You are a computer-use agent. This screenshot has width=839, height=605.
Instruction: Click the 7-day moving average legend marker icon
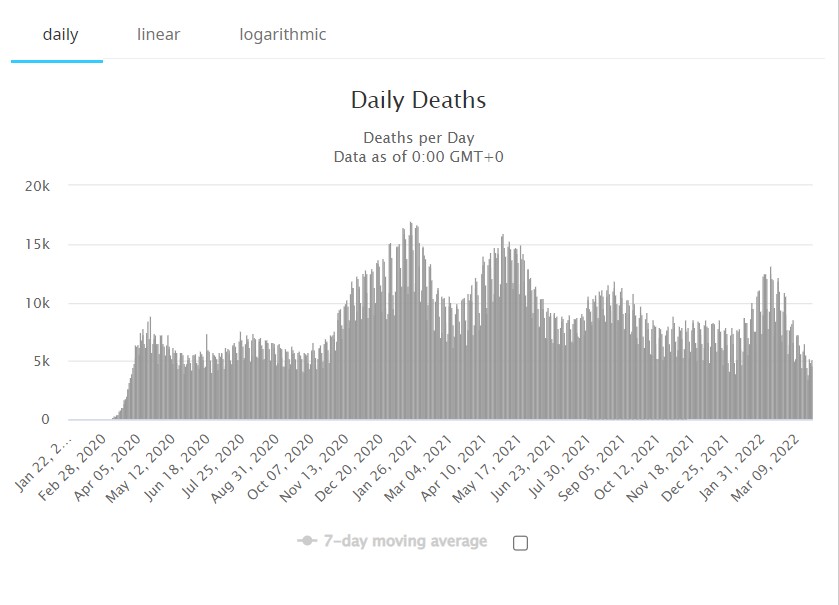pos(307,541)
